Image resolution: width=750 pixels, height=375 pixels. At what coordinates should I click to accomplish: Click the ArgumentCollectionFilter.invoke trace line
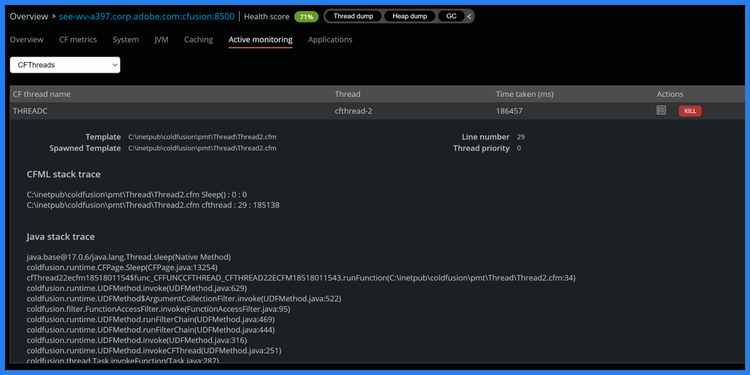click(x=185, y=299)
